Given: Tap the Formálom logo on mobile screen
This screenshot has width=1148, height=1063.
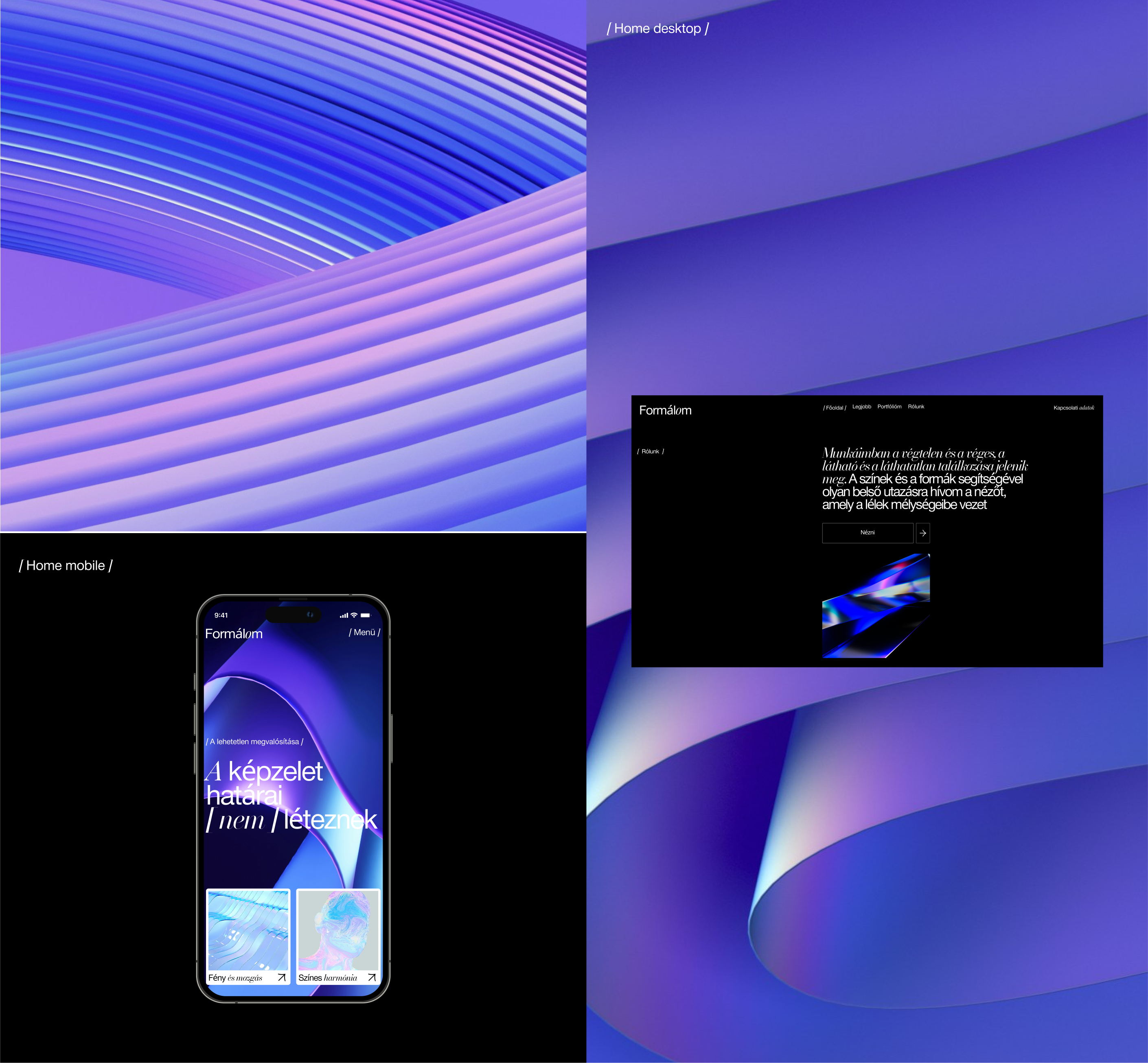Looking at the screenshot, I should pyautogui.click(x=234, y=633).
